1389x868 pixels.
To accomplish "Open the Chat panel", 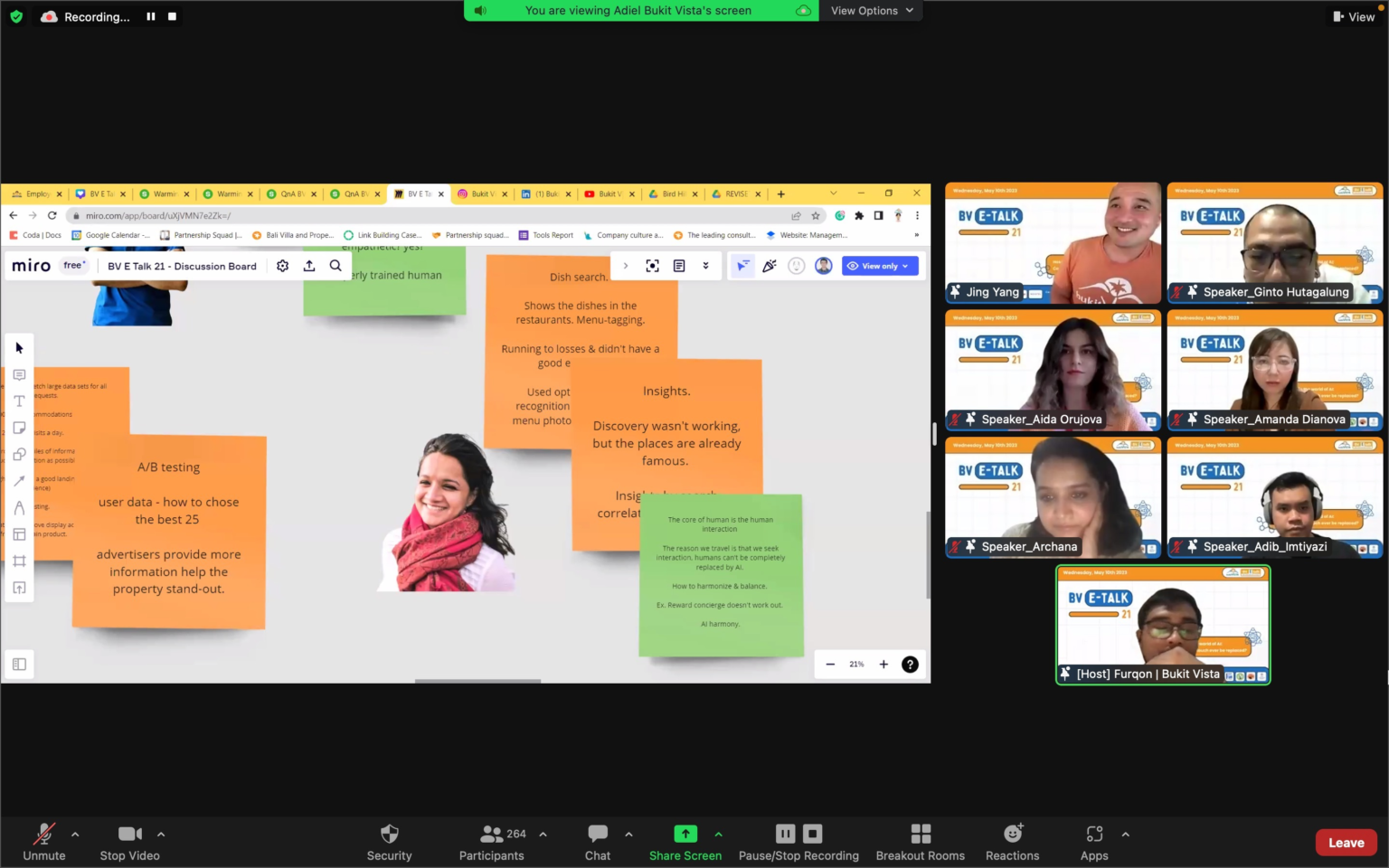I will 597,842.
